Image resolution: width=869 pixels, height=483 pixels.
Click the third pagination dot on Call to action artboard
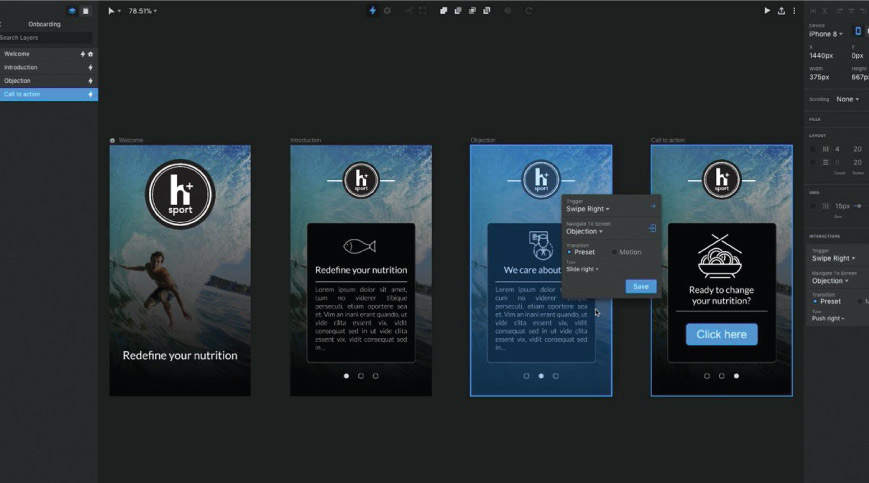736,376
